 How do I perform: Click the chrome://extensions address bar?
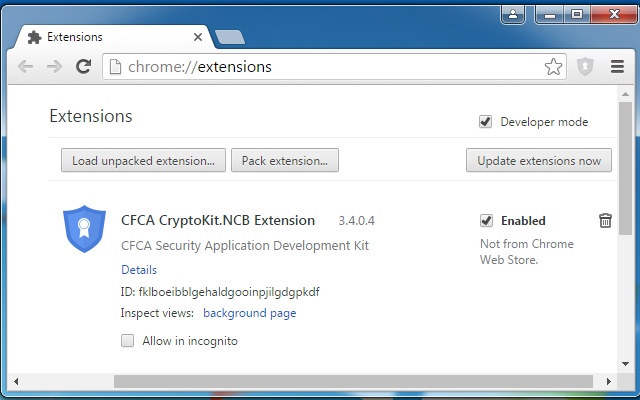point(334,67)
